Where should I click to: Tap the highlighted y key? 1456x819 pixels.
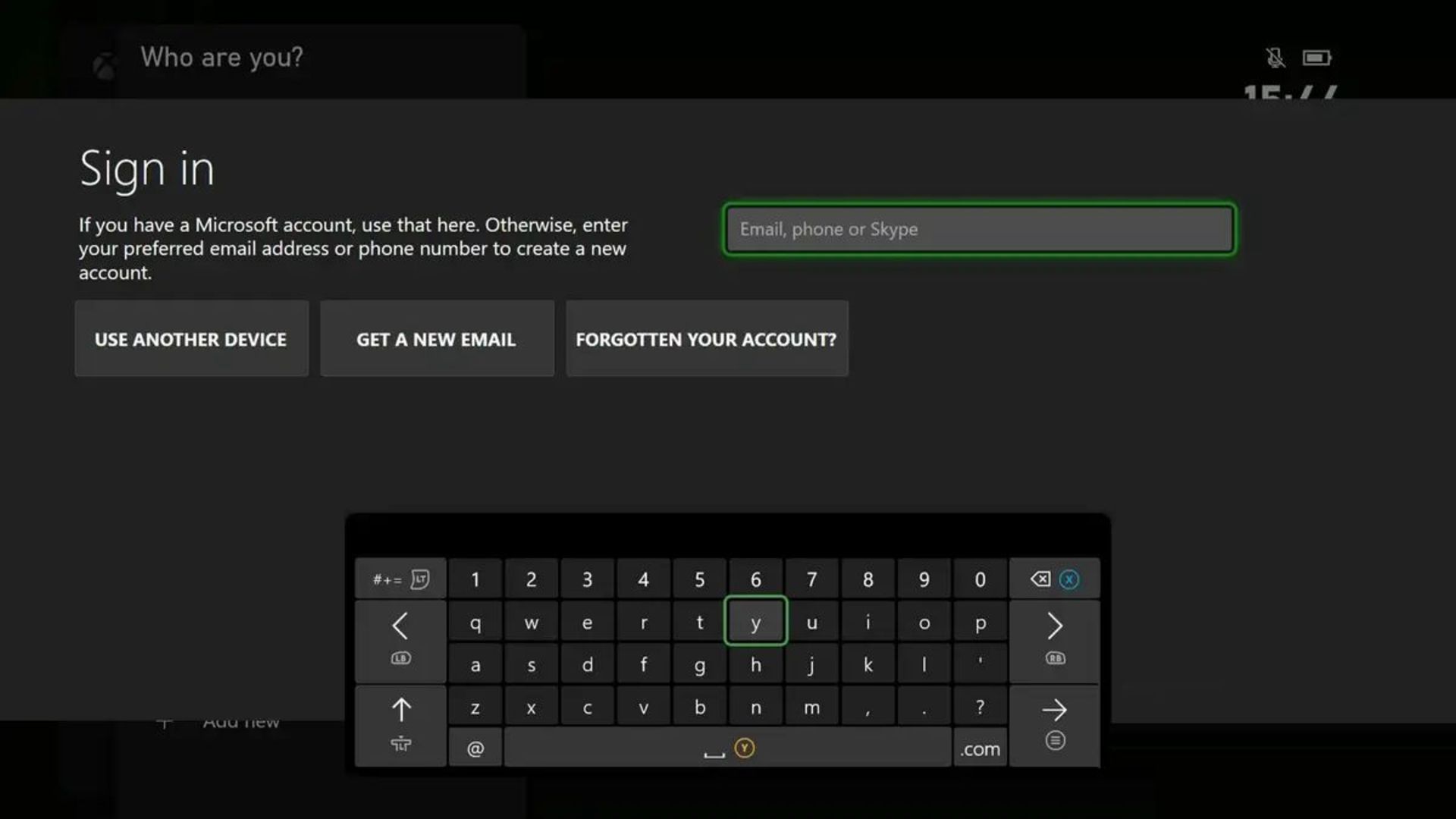(756, 622)
